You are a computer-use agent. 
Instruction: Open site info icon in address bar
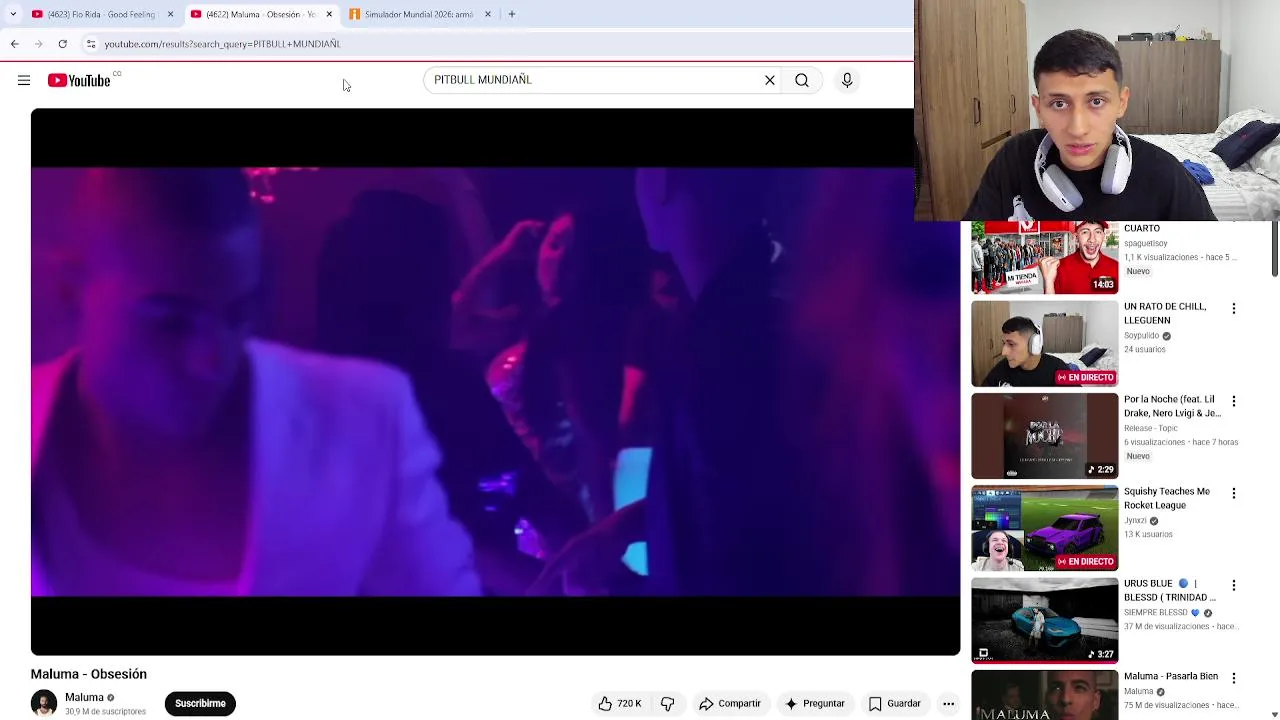pyautogui.click(x=91, y=44)
